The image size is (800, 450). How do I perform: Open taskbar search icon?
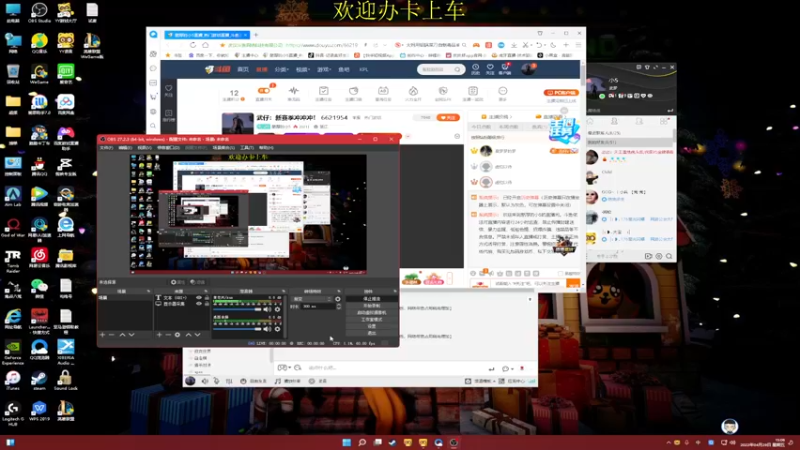tap(362, 442)
